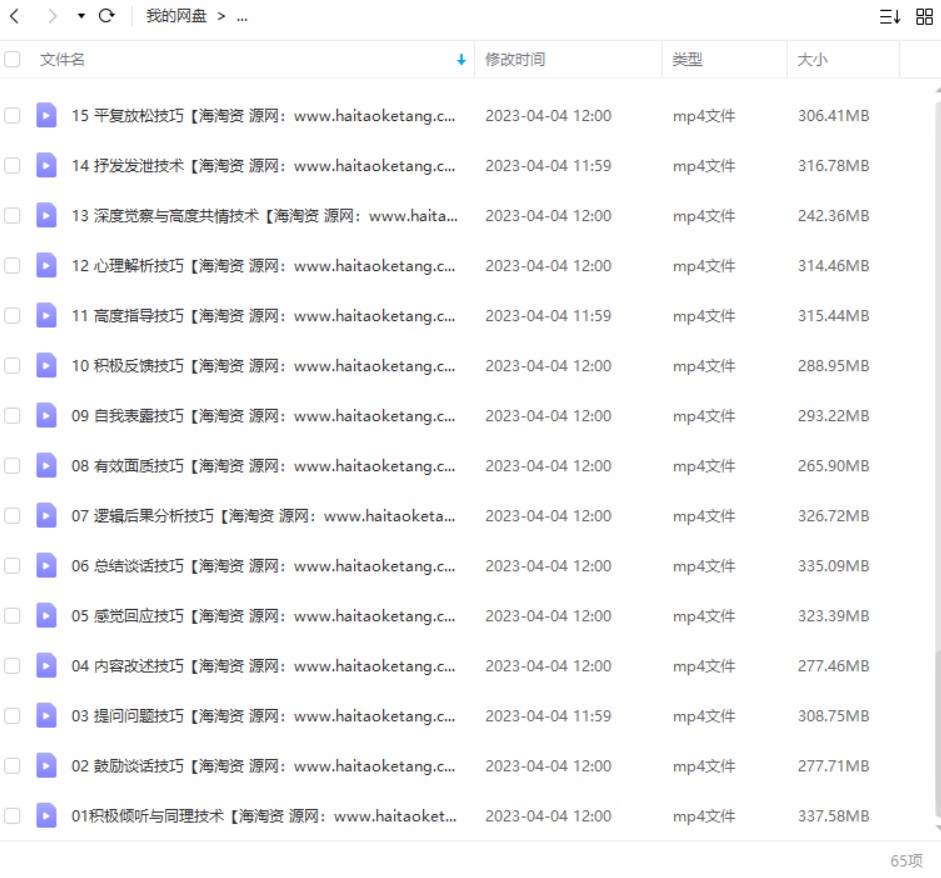Check the box for 06 总结谈话技巧
The height and width of the screenshot is (878, 941).
(x=12, y=565)
